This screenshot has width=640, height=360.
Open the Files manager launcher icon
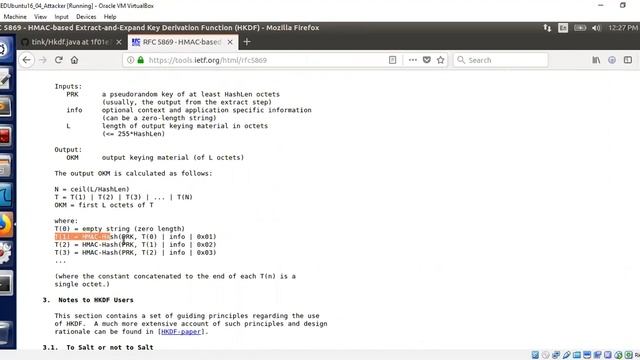click(5, 166)
